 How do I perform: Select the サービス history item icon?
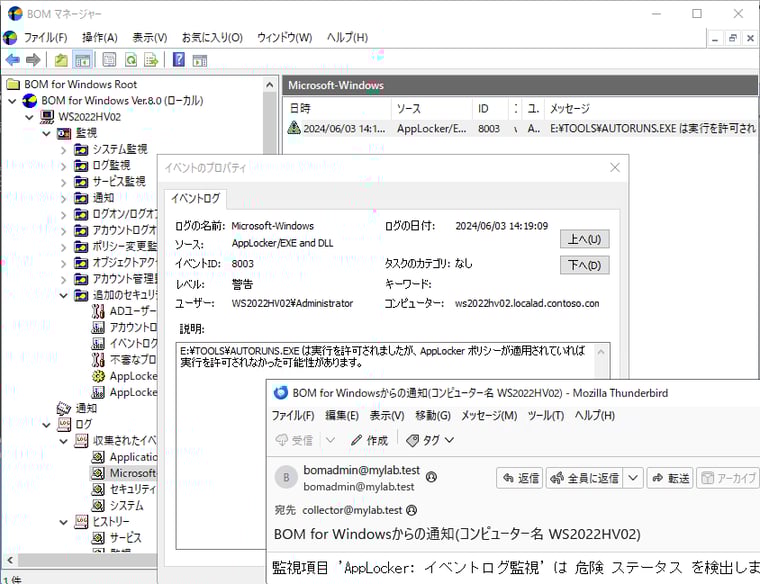98,538
